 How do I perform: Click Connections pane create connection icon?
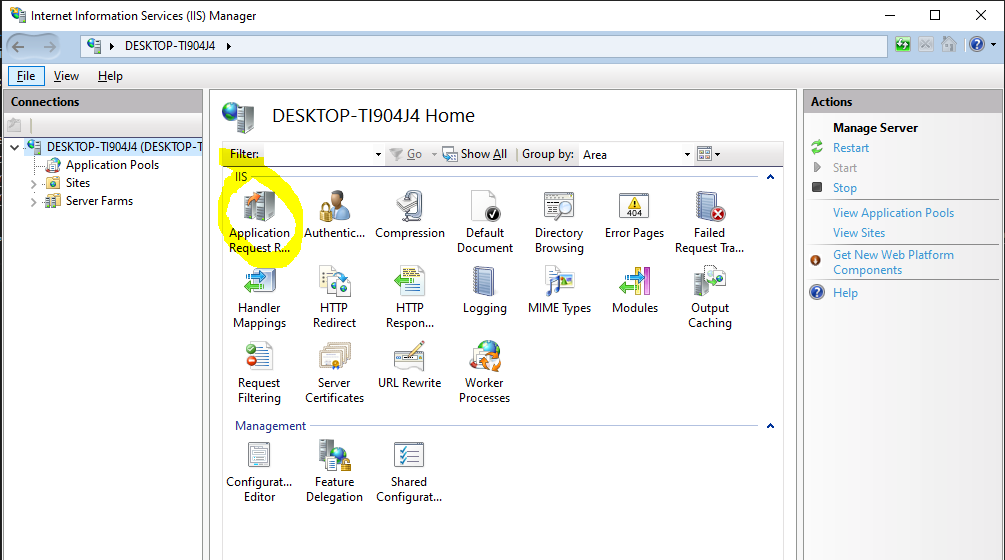(x=14, y=125)
